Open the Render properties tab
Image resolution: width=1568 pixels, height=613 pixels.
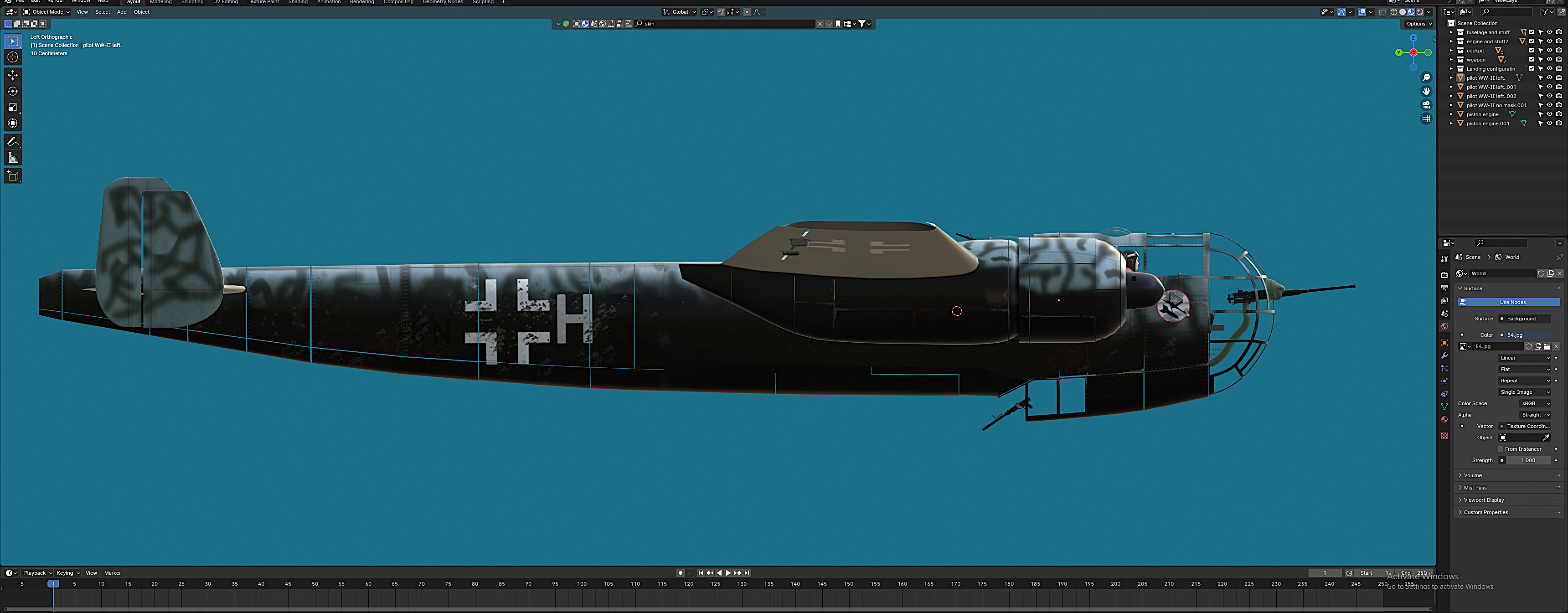tap(1444, 275)
